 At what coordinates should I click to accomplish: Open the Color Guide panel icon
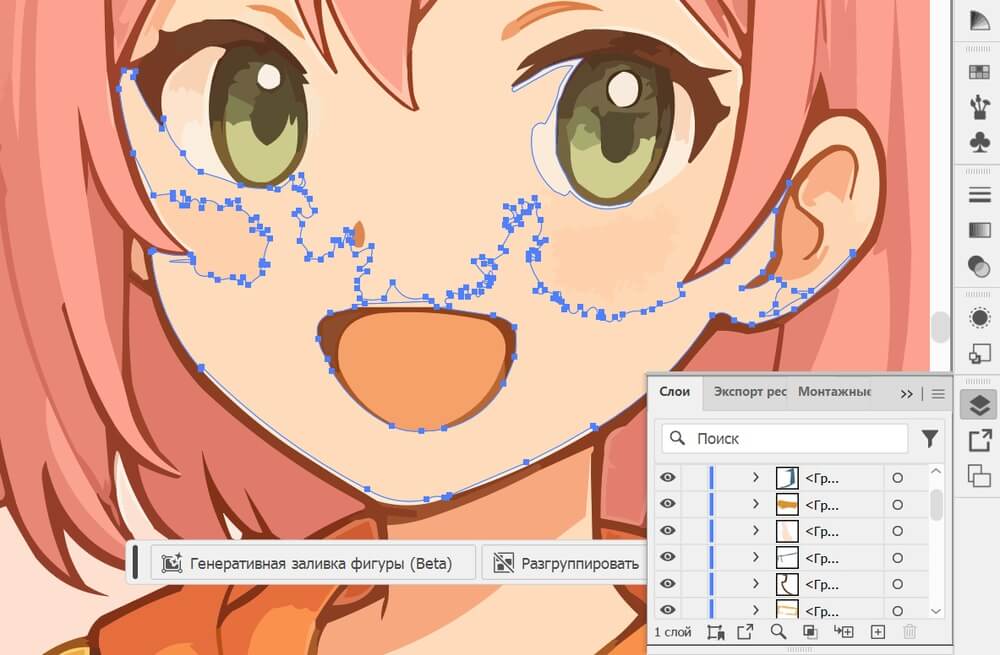click(979, 21)
